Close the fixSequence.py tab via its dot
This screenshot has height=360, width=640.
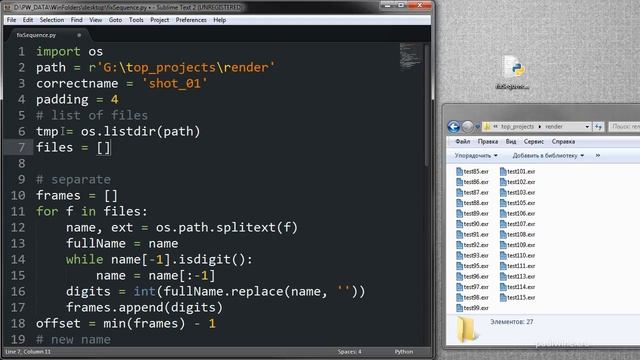click(79, 35)
